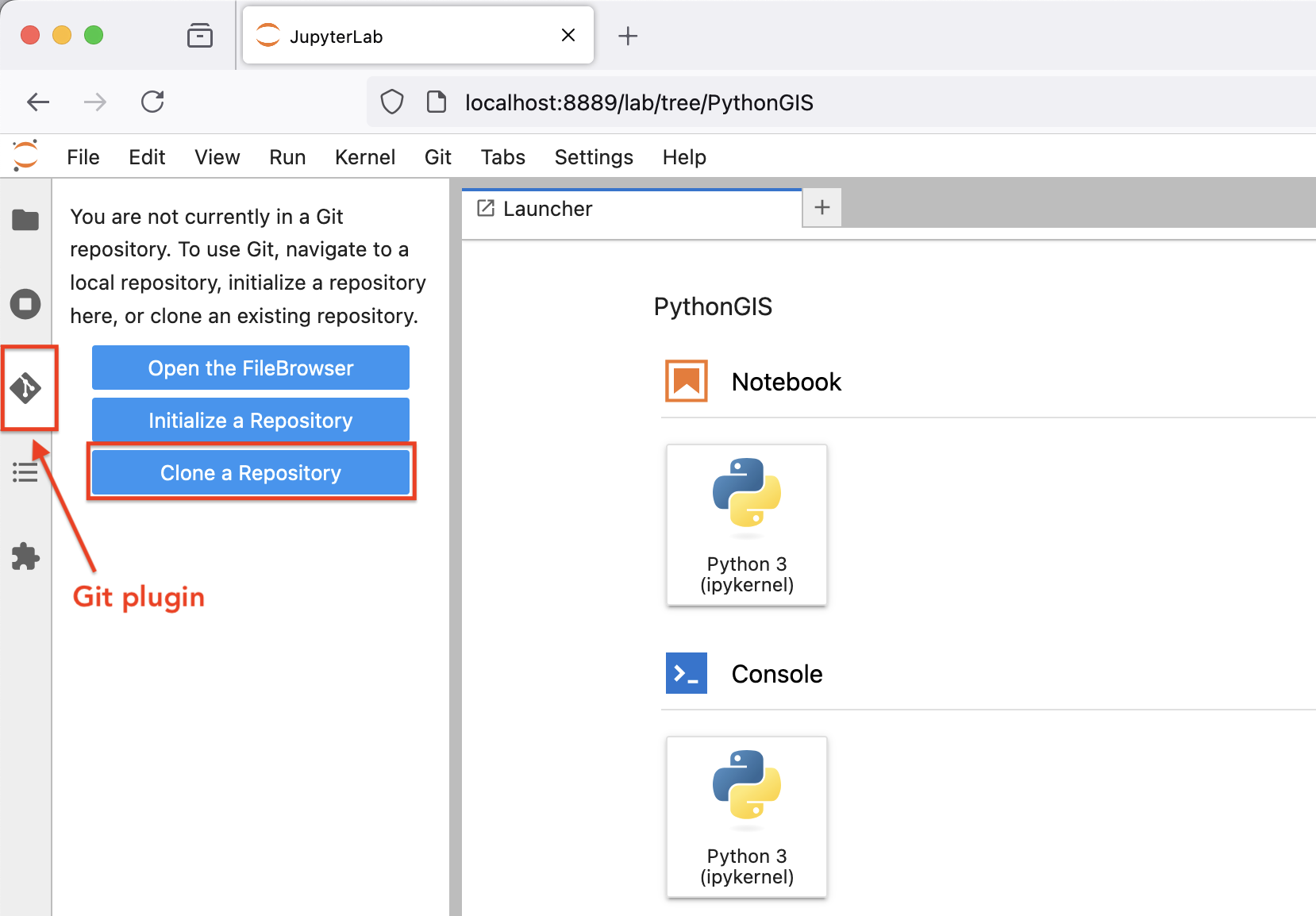Open the Tabs menu
This screenshot has height=916, width=1316.
[x=503, y=157]
